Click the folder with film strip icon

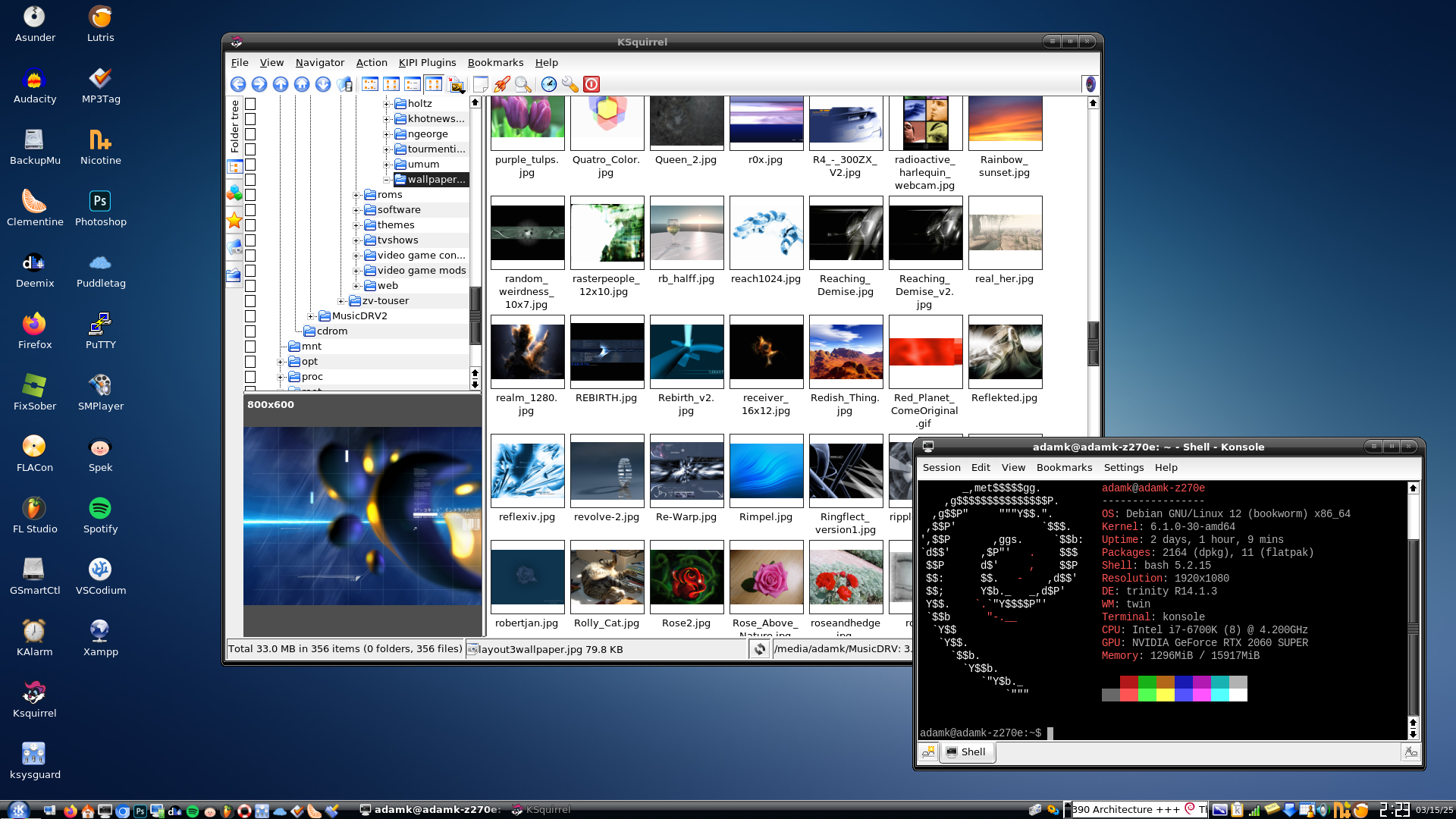pos(345,84)
